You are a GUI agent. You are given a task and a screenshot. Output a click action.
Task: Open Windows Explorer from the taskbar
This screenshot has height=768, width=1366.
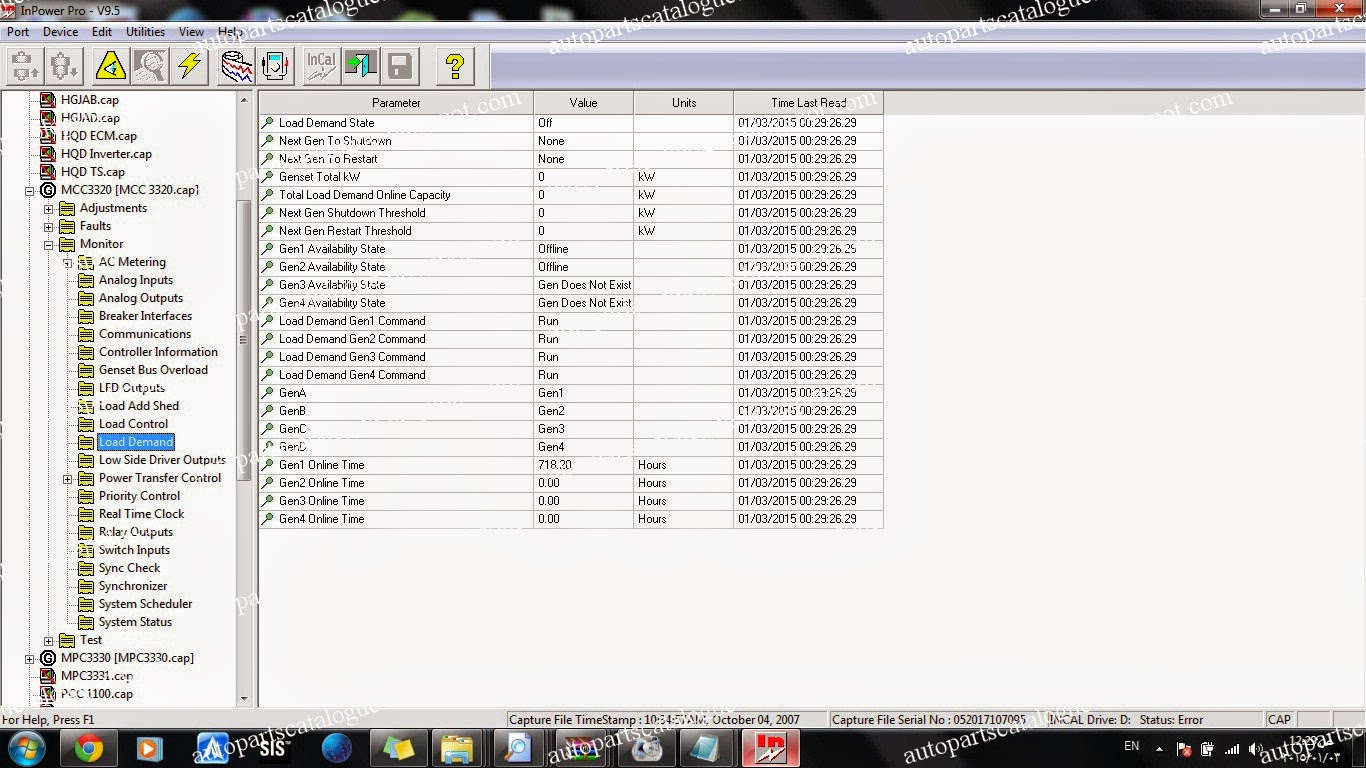[457, 748]
